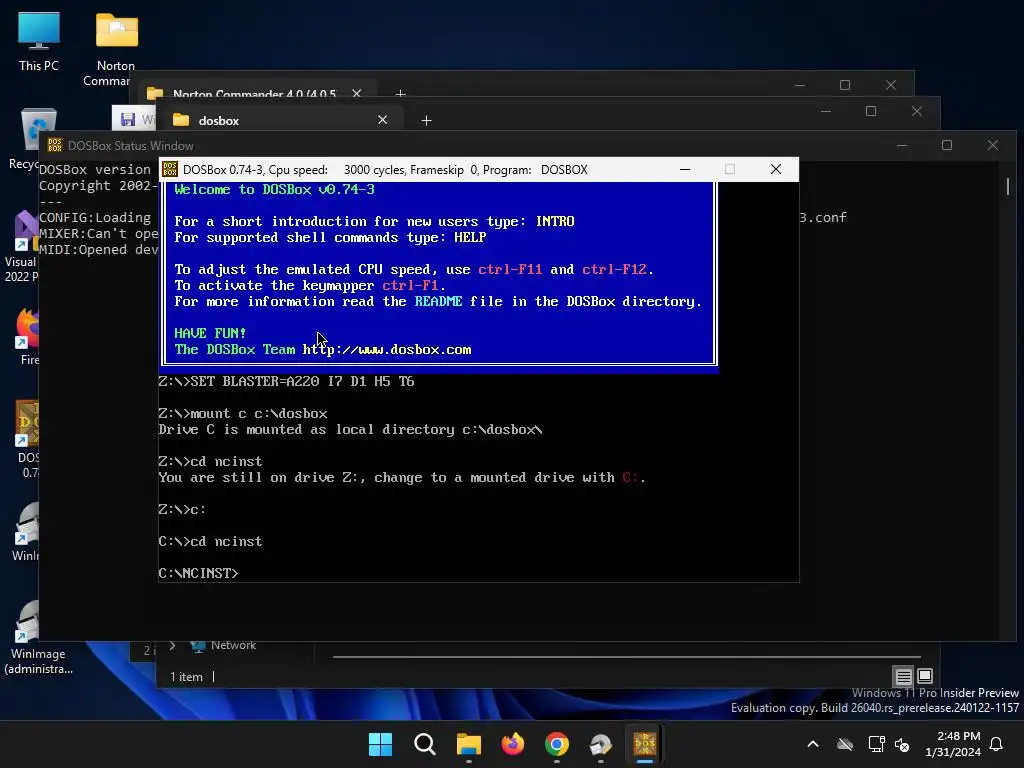Click the DOSBox Status Window title icon
Image resolution: width=1024 pixels, height=768 pixels.
[x=55, y=145]
